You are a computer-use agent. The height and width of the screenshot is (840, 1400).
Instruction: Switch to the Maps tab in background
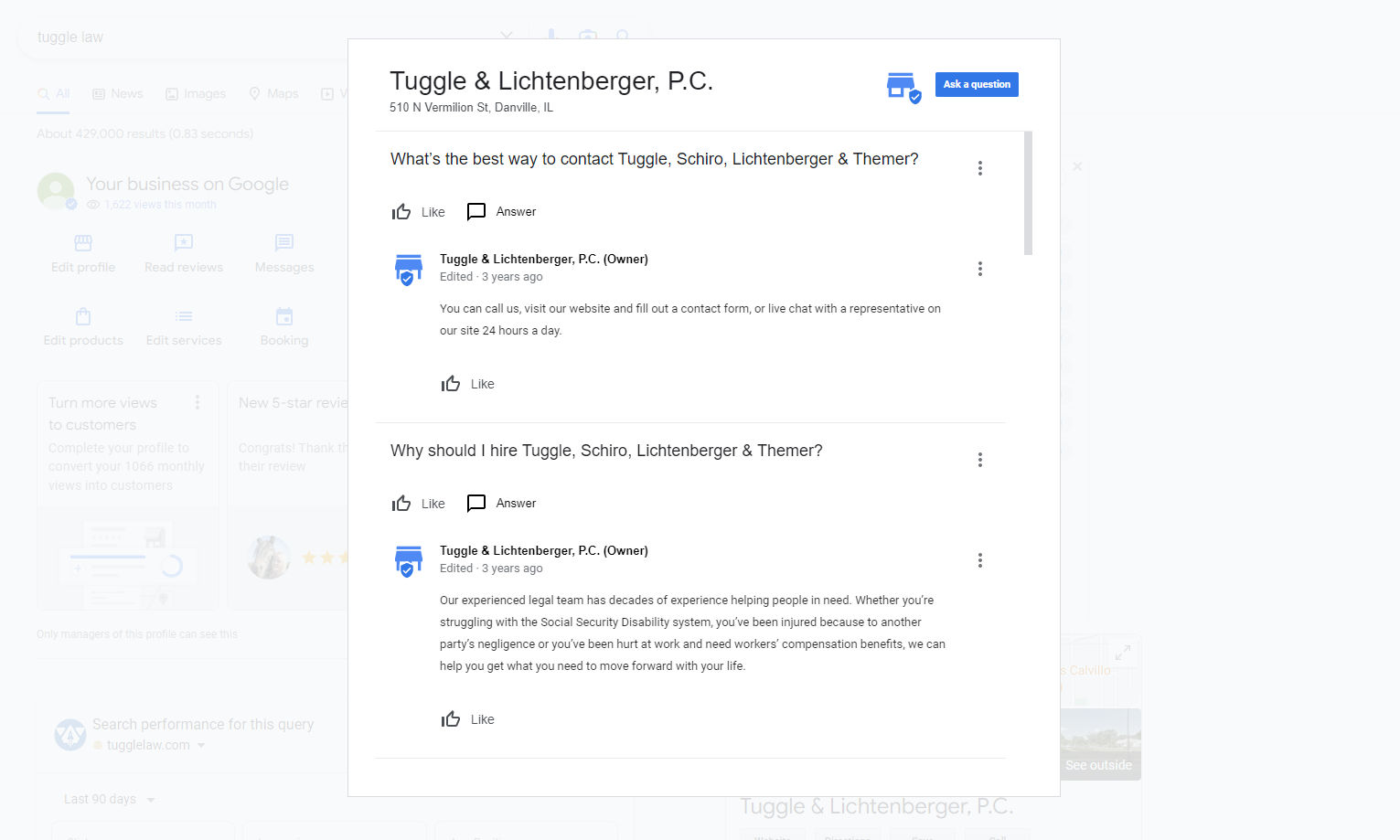pos(274,93)
